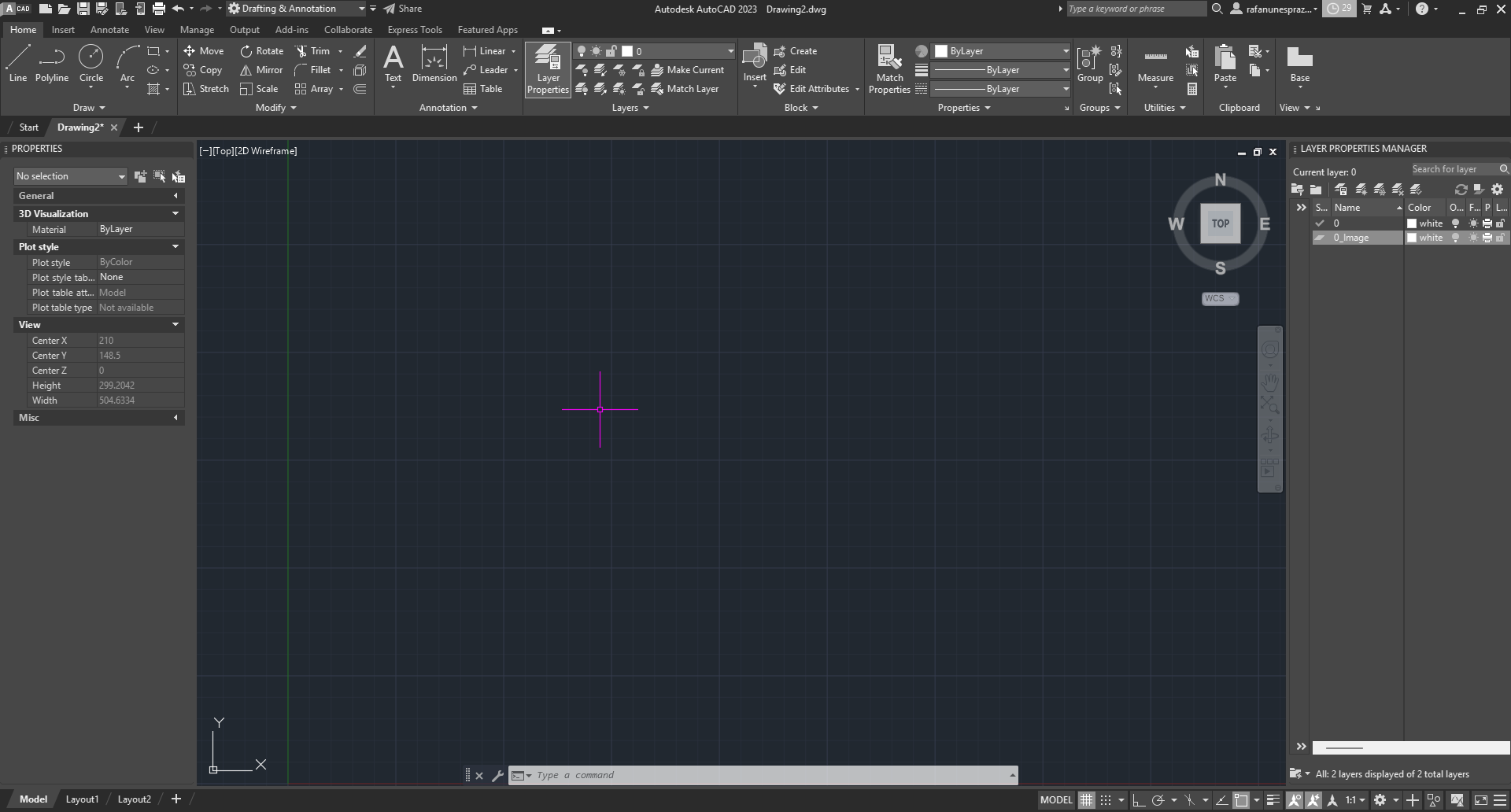
Task: Turn off the 0_Image layer lightbulb
Action: (1455, 237)
